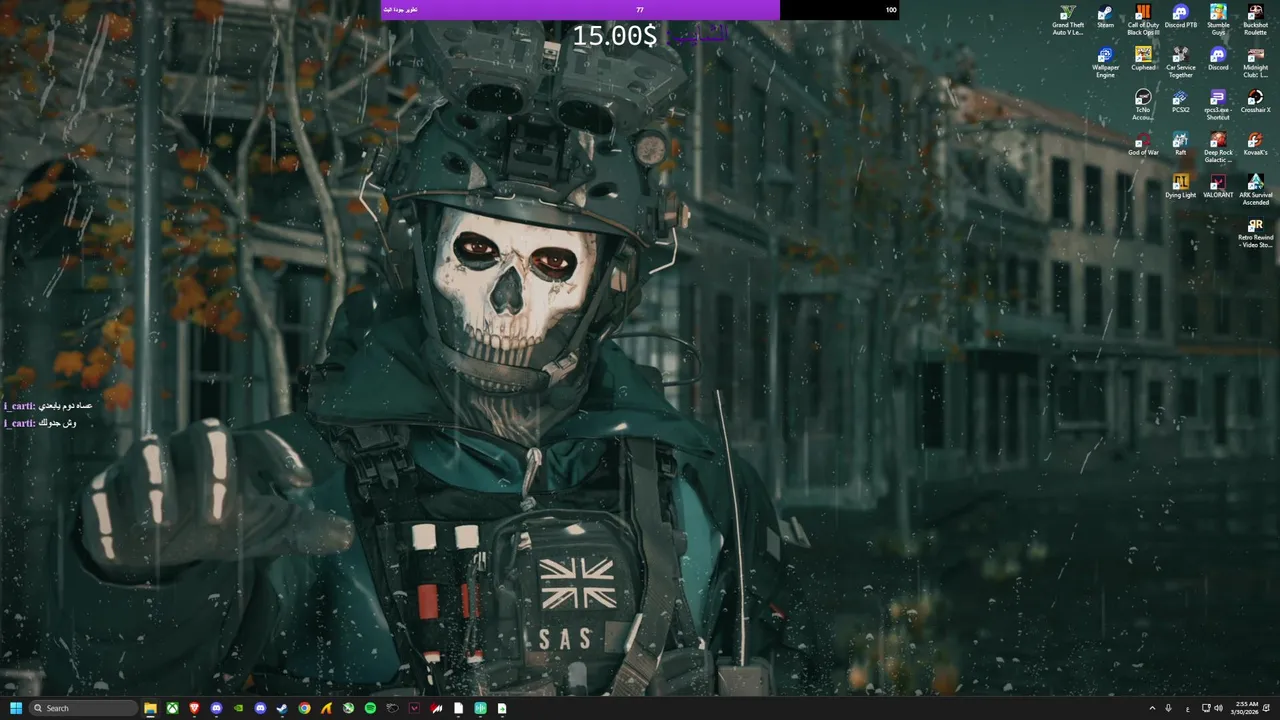1280x720 pixels.
Task: Select the TcNo Account Switcher icon
Action: point(1143,105)
